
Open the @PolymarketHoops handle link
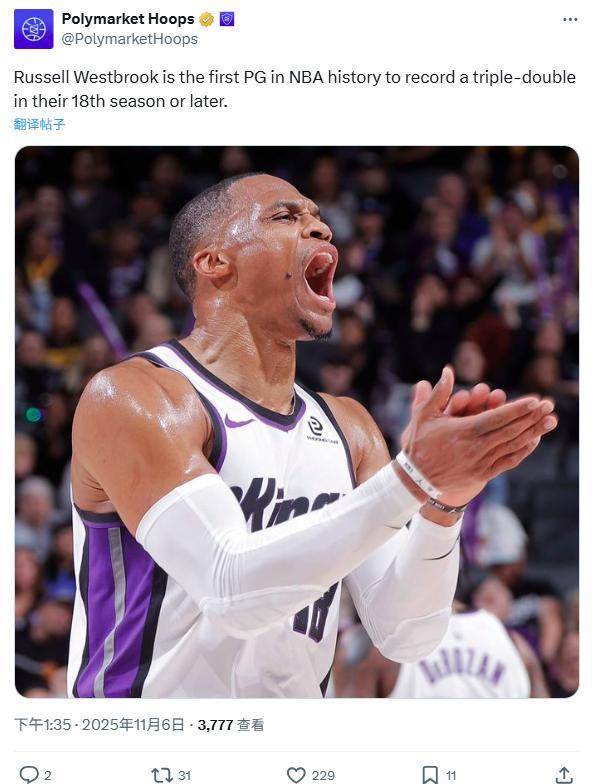pyautogui.click(x=130, y=39)
